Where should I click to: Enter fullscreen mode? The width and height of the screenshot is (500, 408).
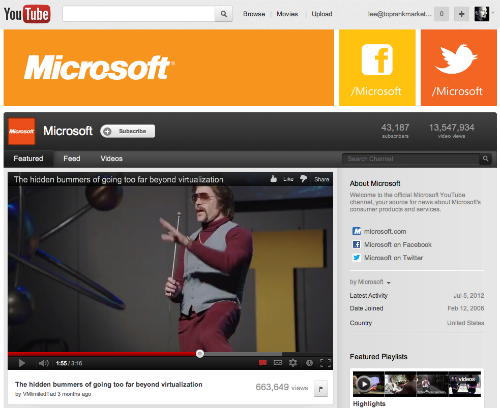(x=325, y=363)
